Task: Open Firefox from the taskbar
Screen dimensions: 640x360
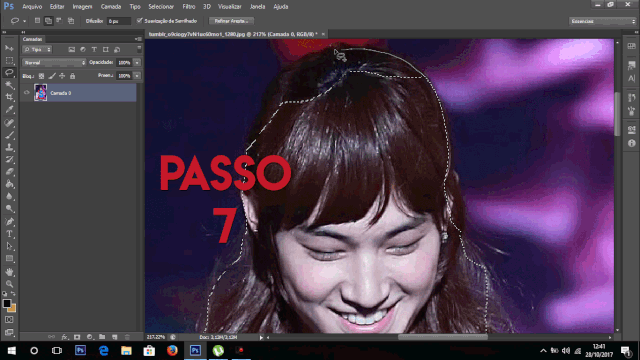Action: (x=172, y=351)
